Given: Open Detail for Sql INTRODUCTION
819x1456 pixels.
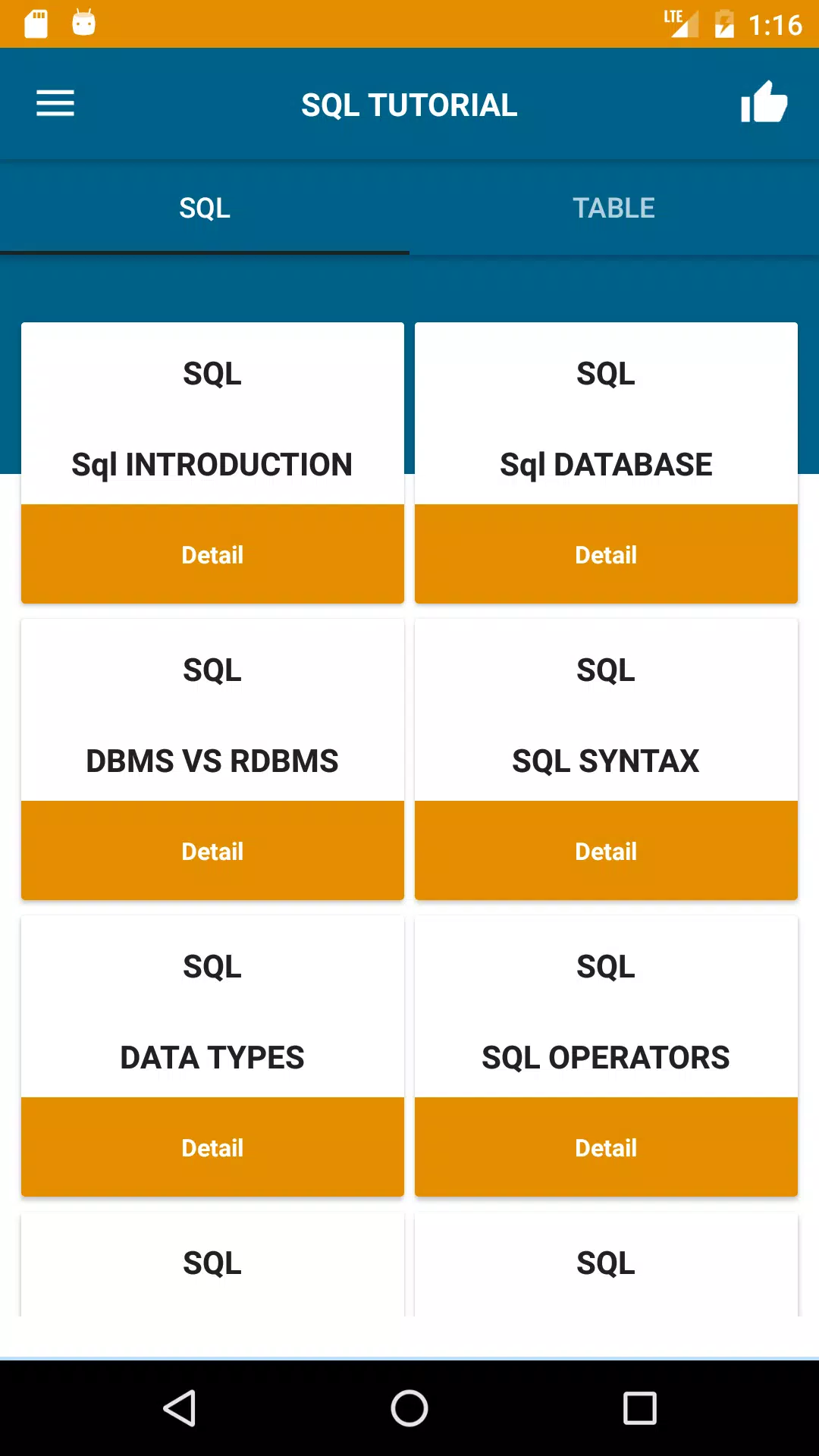Looking at the screenshot, I should (212, 554).
